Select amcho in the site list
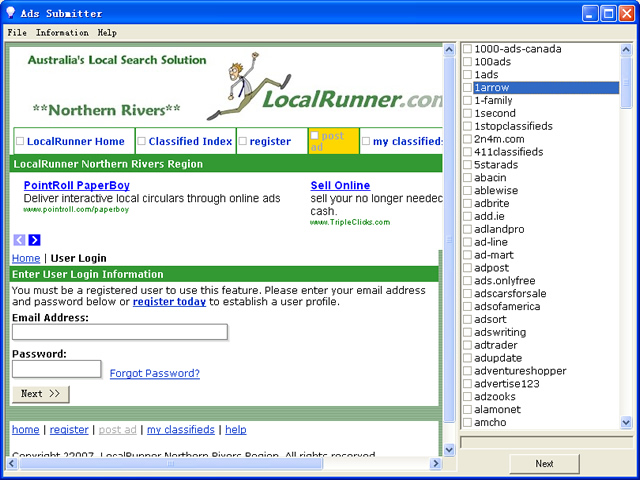Viewport: 640px width, 480px height. (x=490, y=422)
